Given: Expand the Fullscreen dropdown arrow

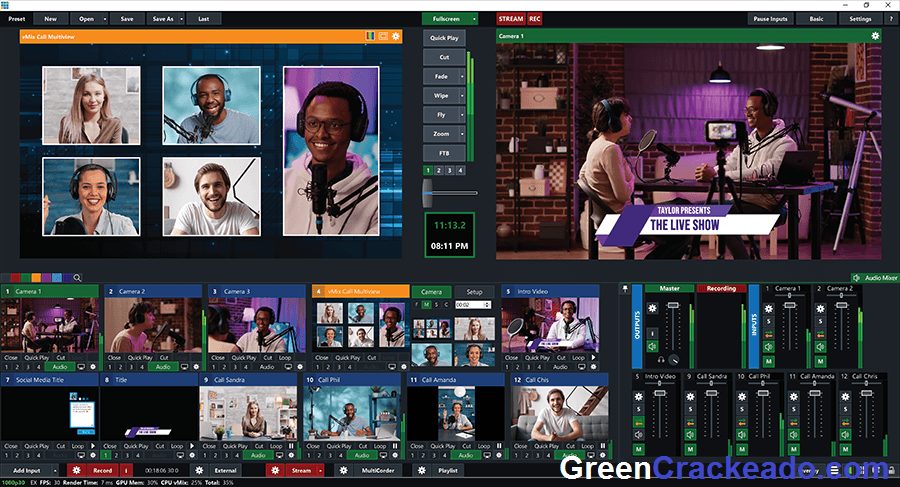Looking at the screenshot, I should [x=472, y=19].
